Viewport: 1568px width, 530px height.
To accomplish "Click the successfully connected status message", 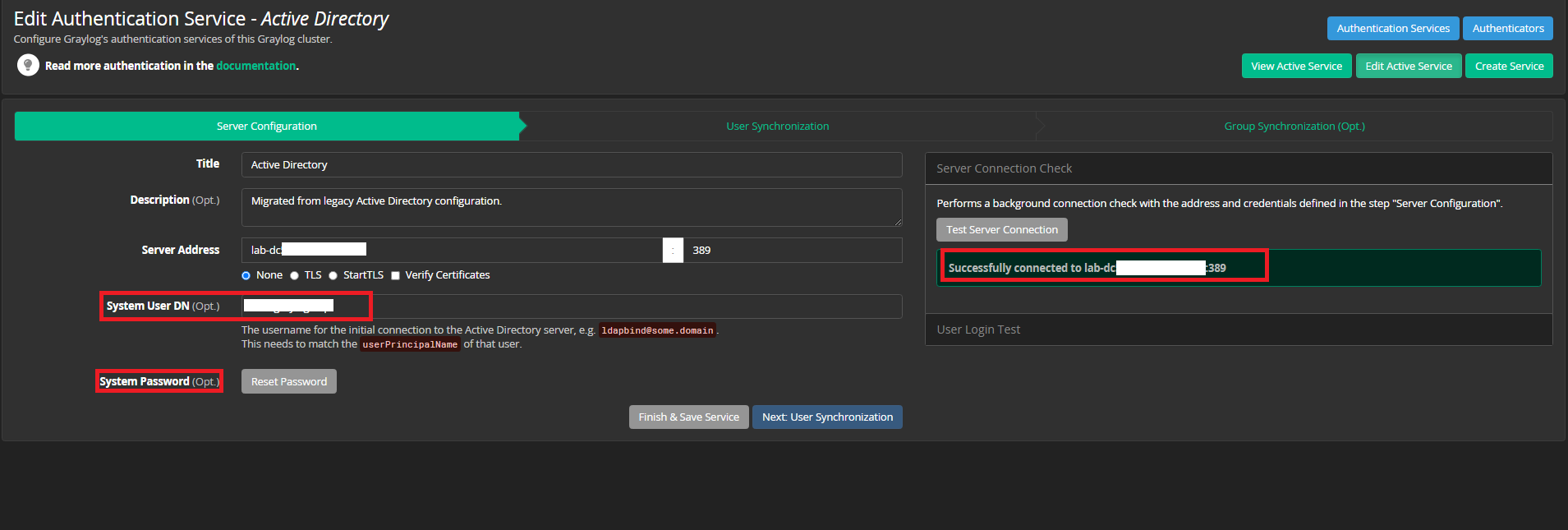I will (1239, 268).
